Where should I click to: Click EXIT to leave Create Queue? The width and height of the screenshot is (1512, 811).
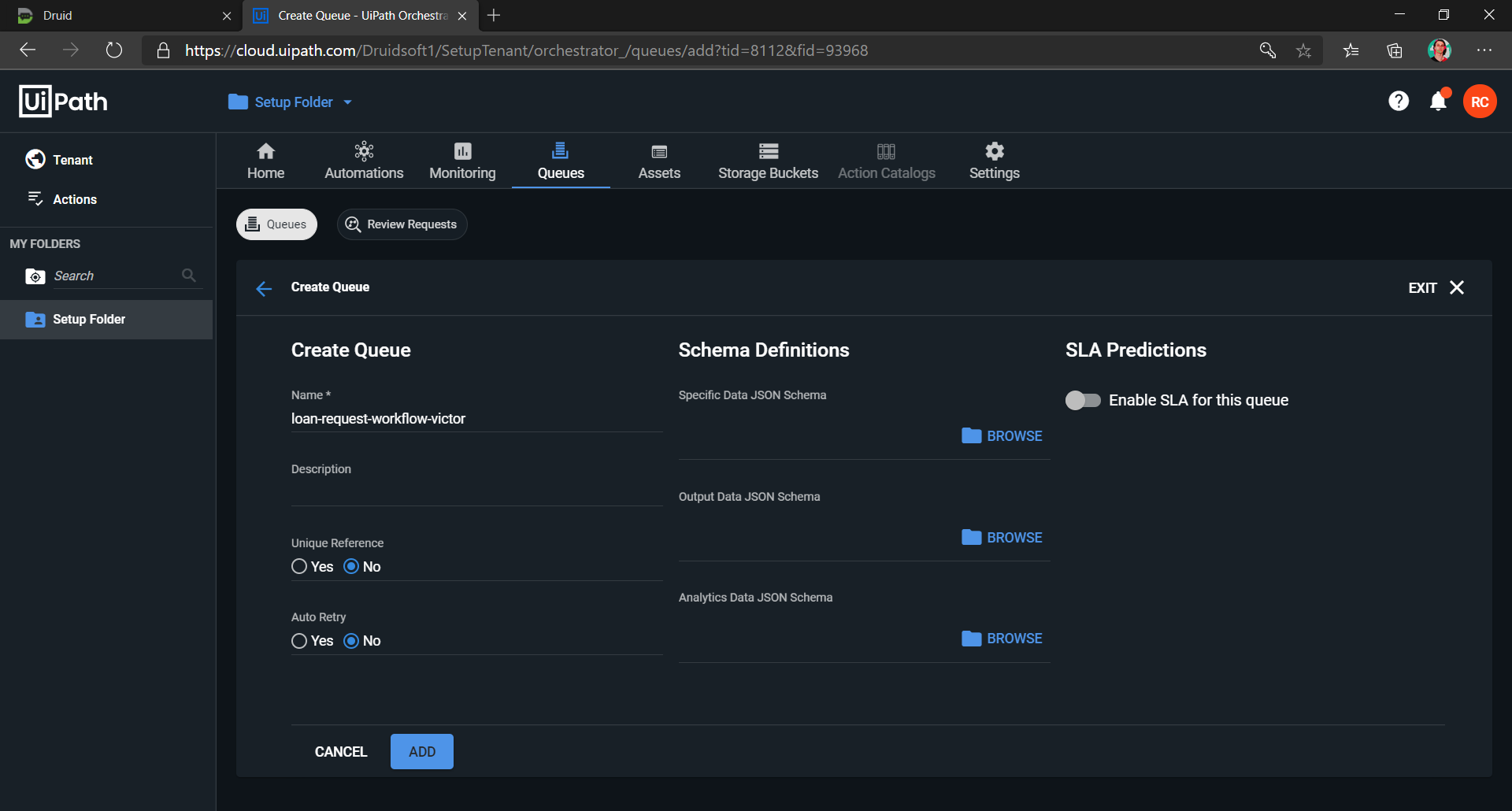click(1436, 287)
